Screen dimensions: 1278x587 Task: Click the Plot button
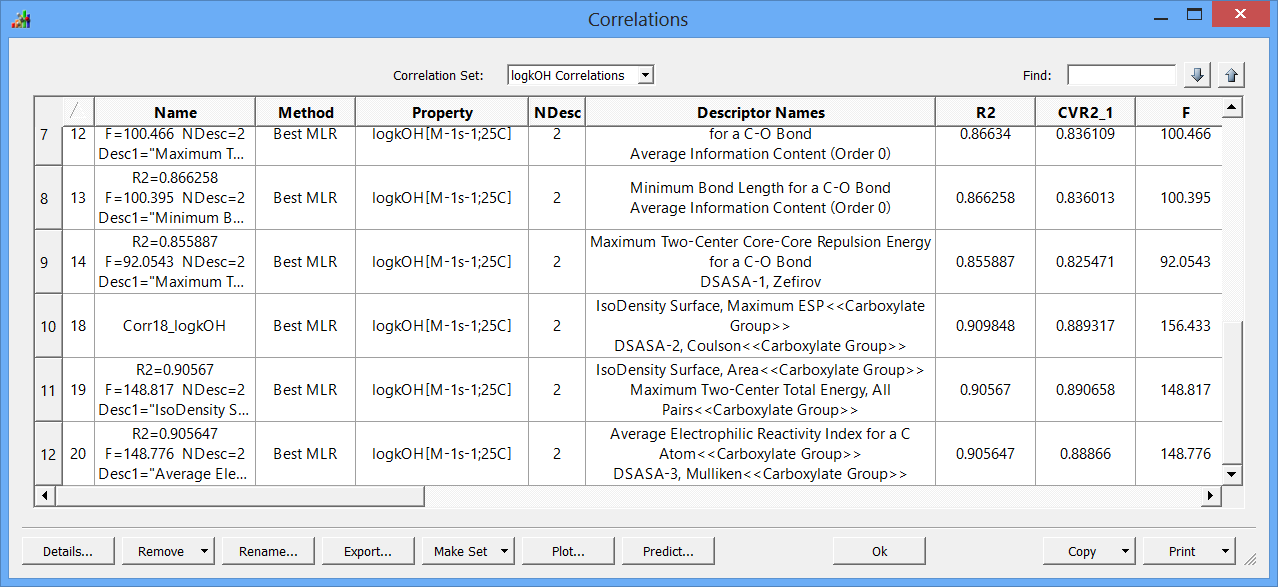pyautogui.click(x=568, y=551)
